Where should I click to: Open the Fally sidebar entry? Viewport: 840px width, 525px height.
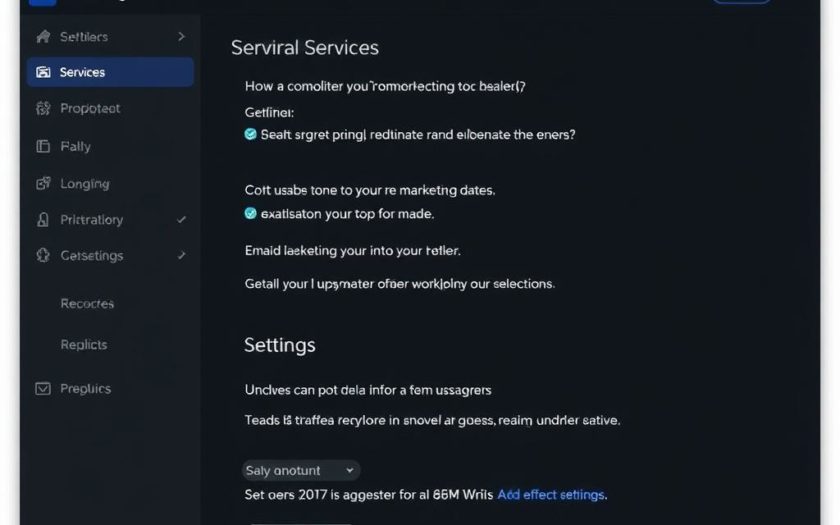pyautogui.click(x=75, y=146)
